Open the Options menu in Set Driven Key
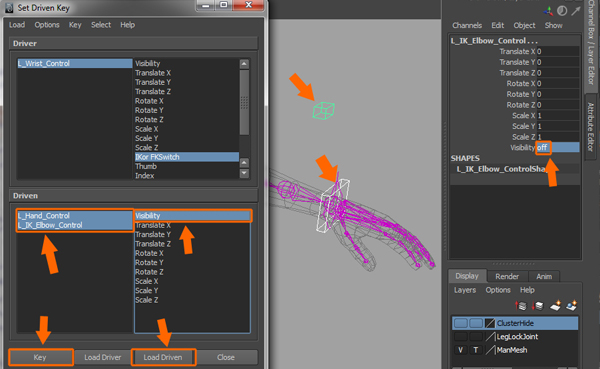The height and width of the screenshot is (369, 600). pos(47,25)
